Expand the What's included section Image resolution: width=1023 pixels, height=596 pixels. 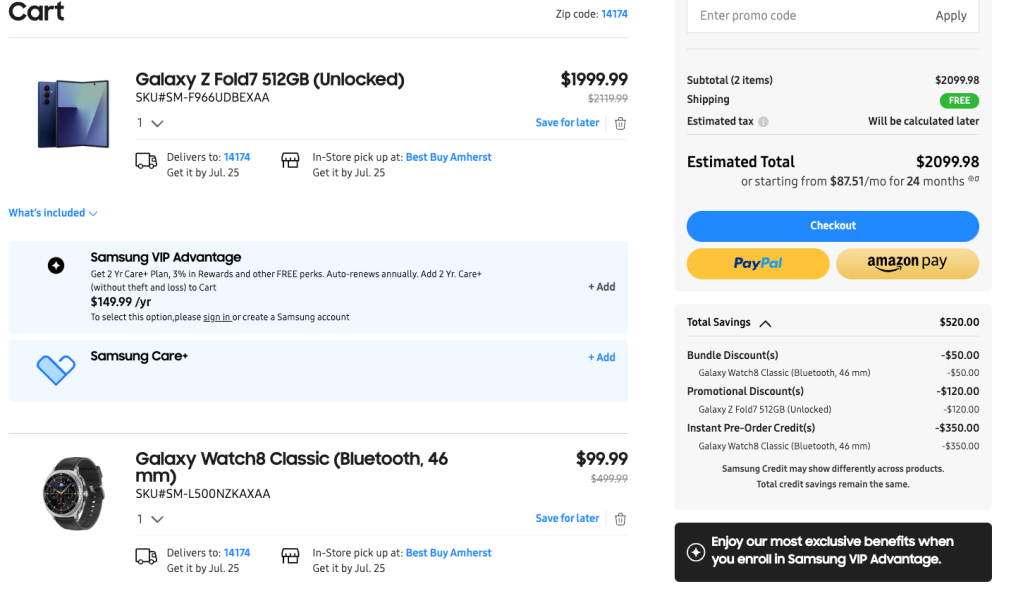(52, 212)
